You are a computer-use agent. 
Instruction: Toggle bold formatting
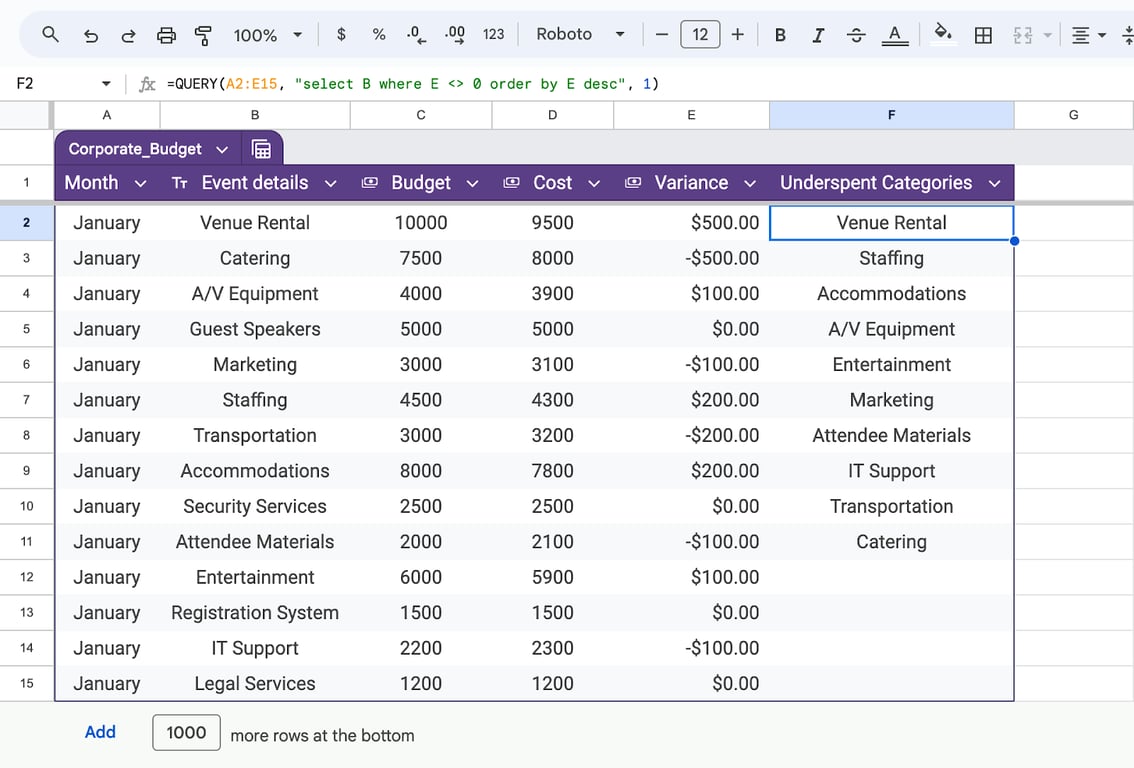[780, 35]
